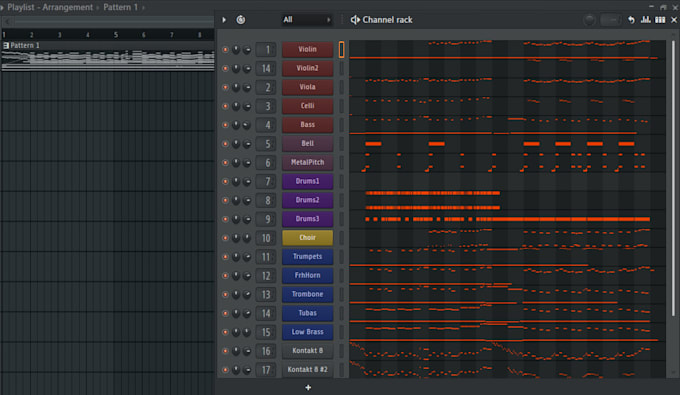Click the Violin channel pan knob

[236, 49]
